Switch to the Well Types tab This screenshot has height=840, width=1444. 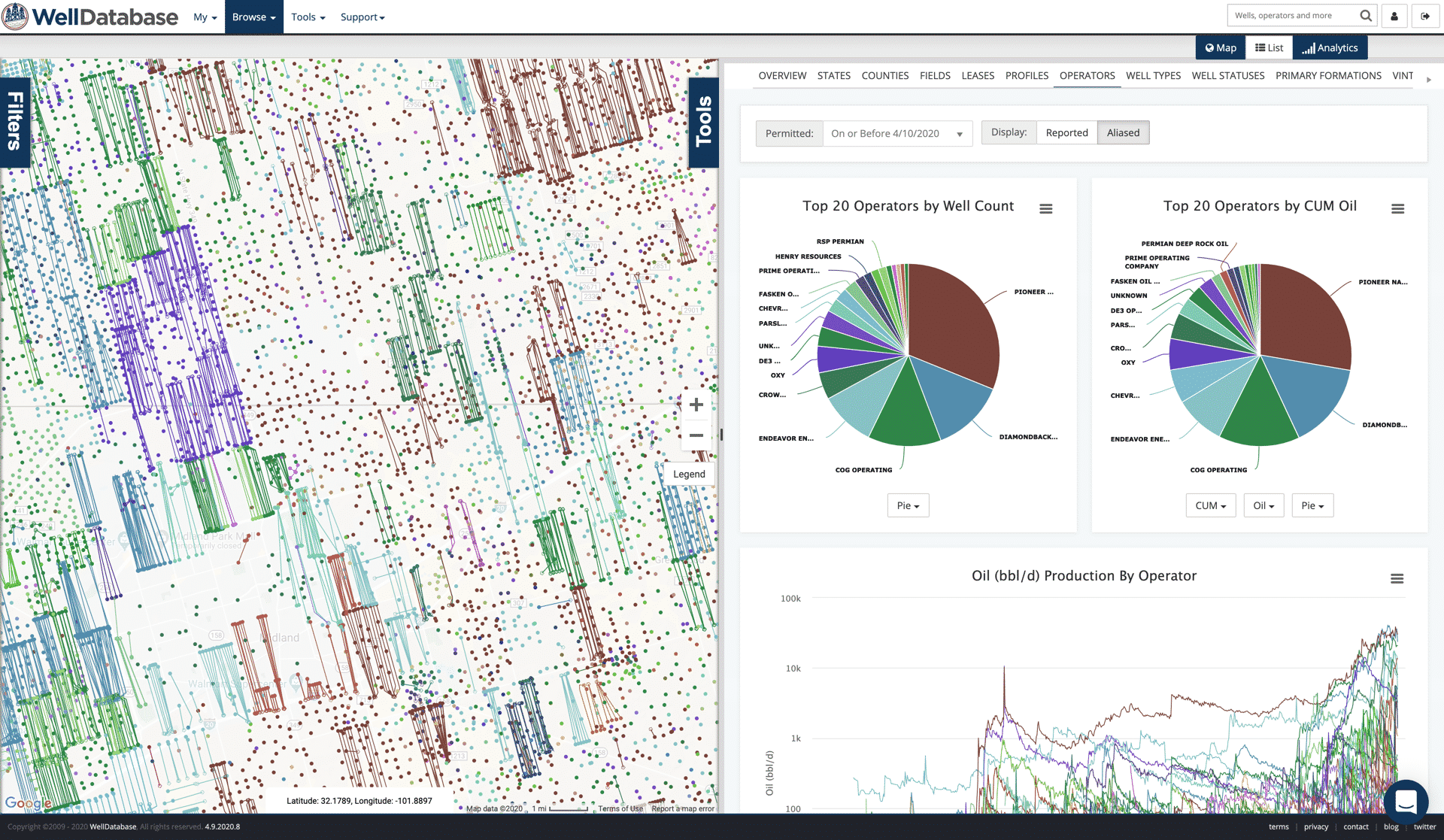point(1153,76)
